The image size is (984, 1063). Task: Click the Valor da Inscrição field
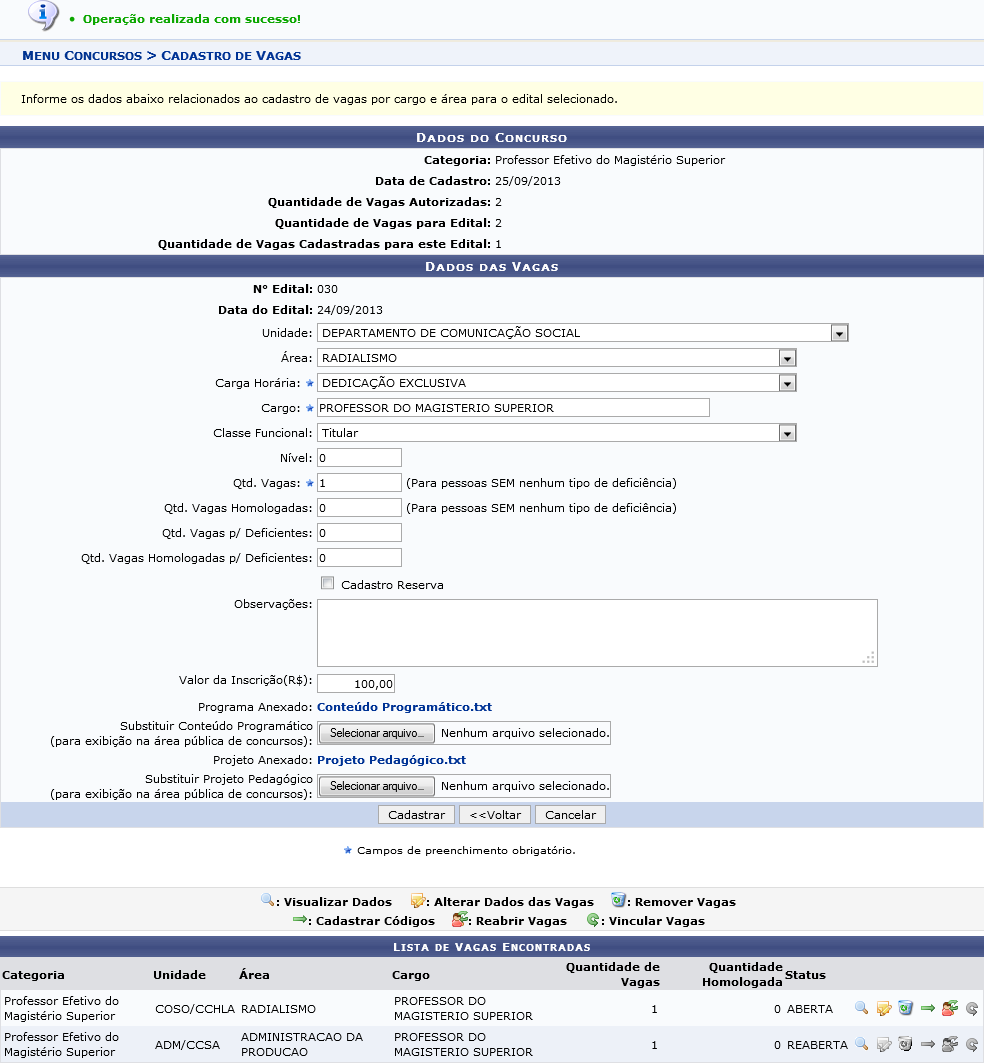coord(355,683)
